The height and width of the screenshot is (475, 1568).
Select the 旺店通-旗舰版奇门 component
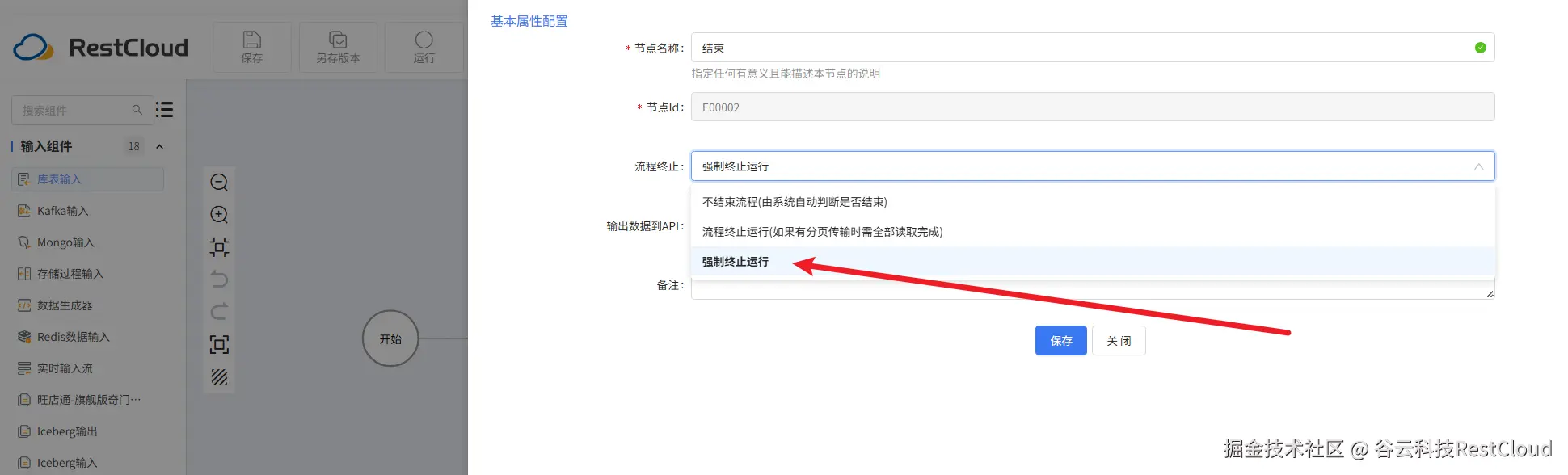(88, 400)
